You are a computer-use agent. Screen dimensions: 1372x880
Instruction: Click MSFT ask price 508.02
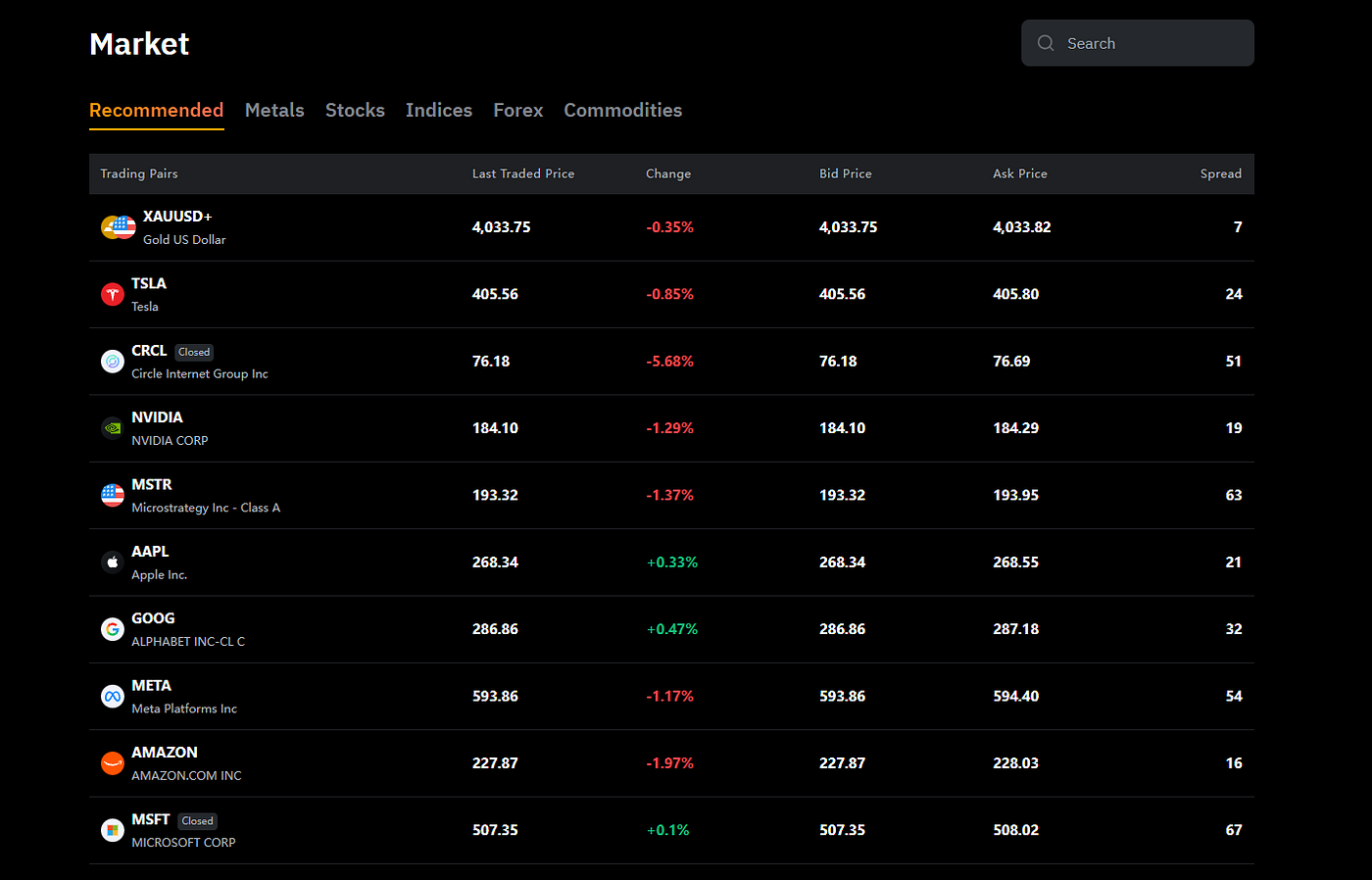pyautogui.click(x=1016, y=830)
